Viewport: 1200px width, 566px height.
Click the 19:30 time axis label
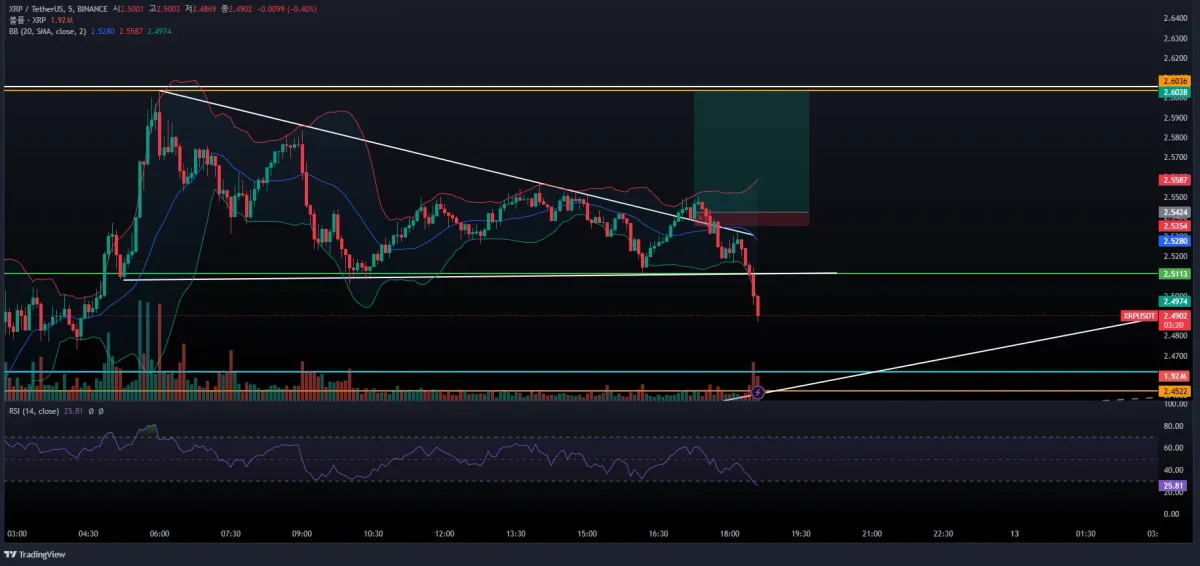[801, 534]
